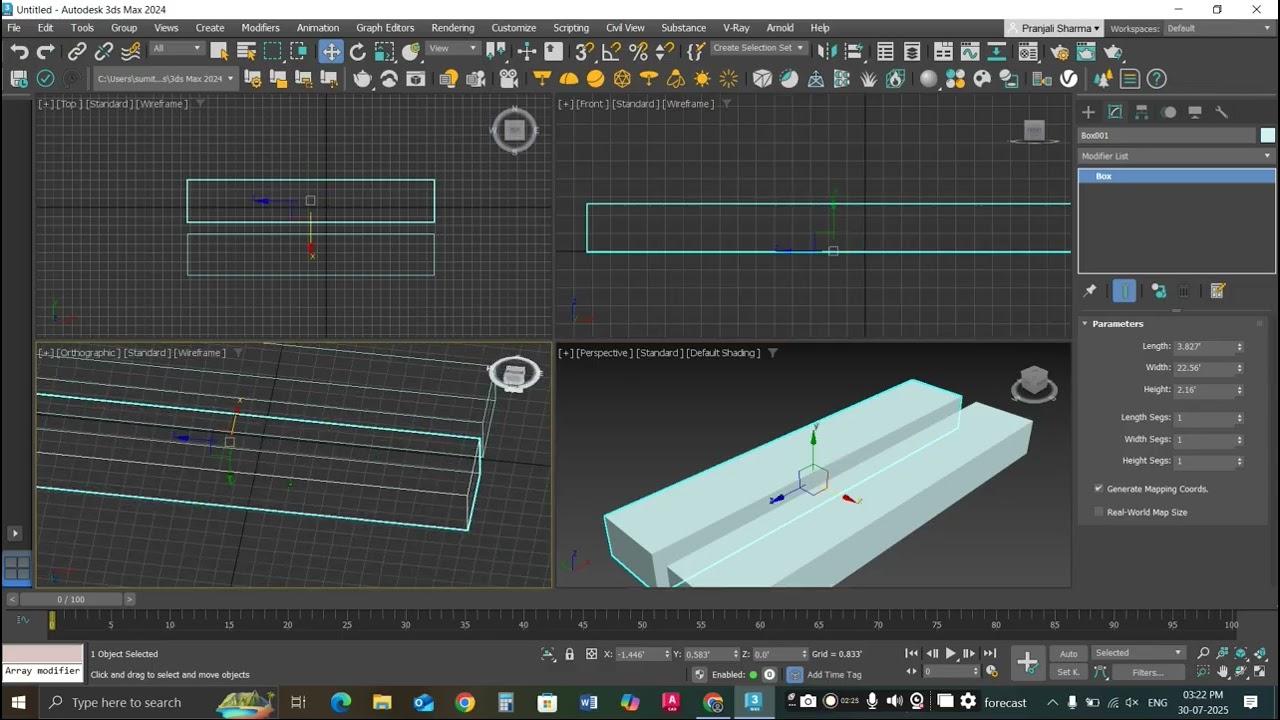The height and width of the screenshot is (720, 1280).
Task: Open key filter Selected dropdown
Action: [x=1139, y=653]
